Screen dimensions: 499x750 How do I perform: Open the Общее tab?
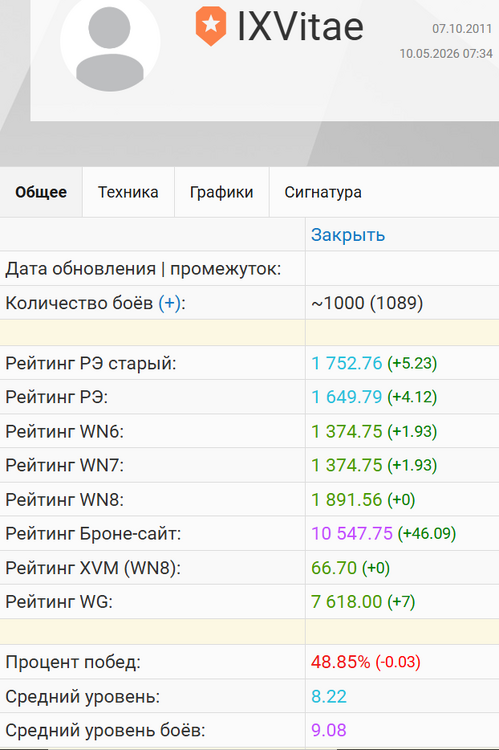coord(41,192)
